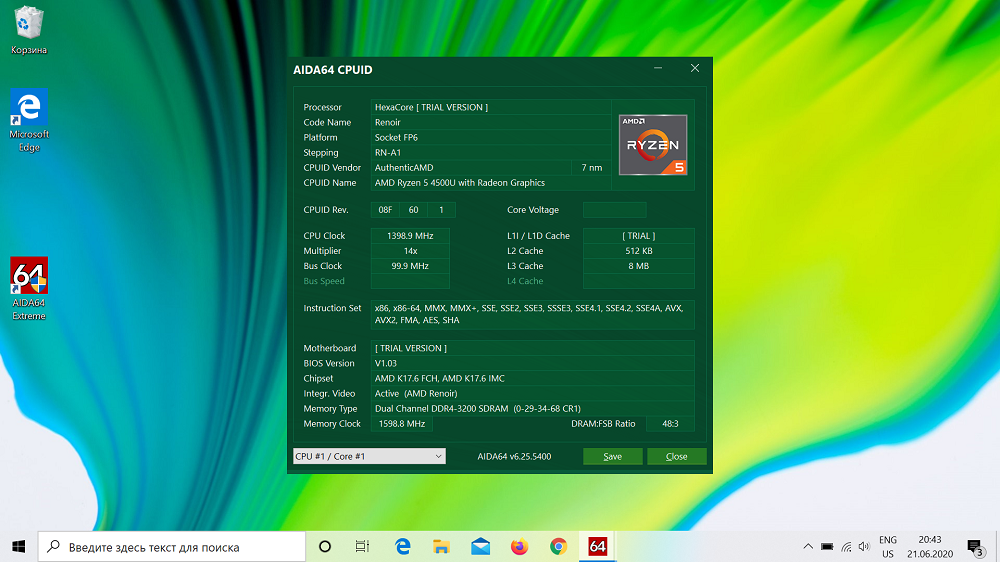Click the Memory Type Dual Channel DDR4-3200 text

(x=478, y=408)
